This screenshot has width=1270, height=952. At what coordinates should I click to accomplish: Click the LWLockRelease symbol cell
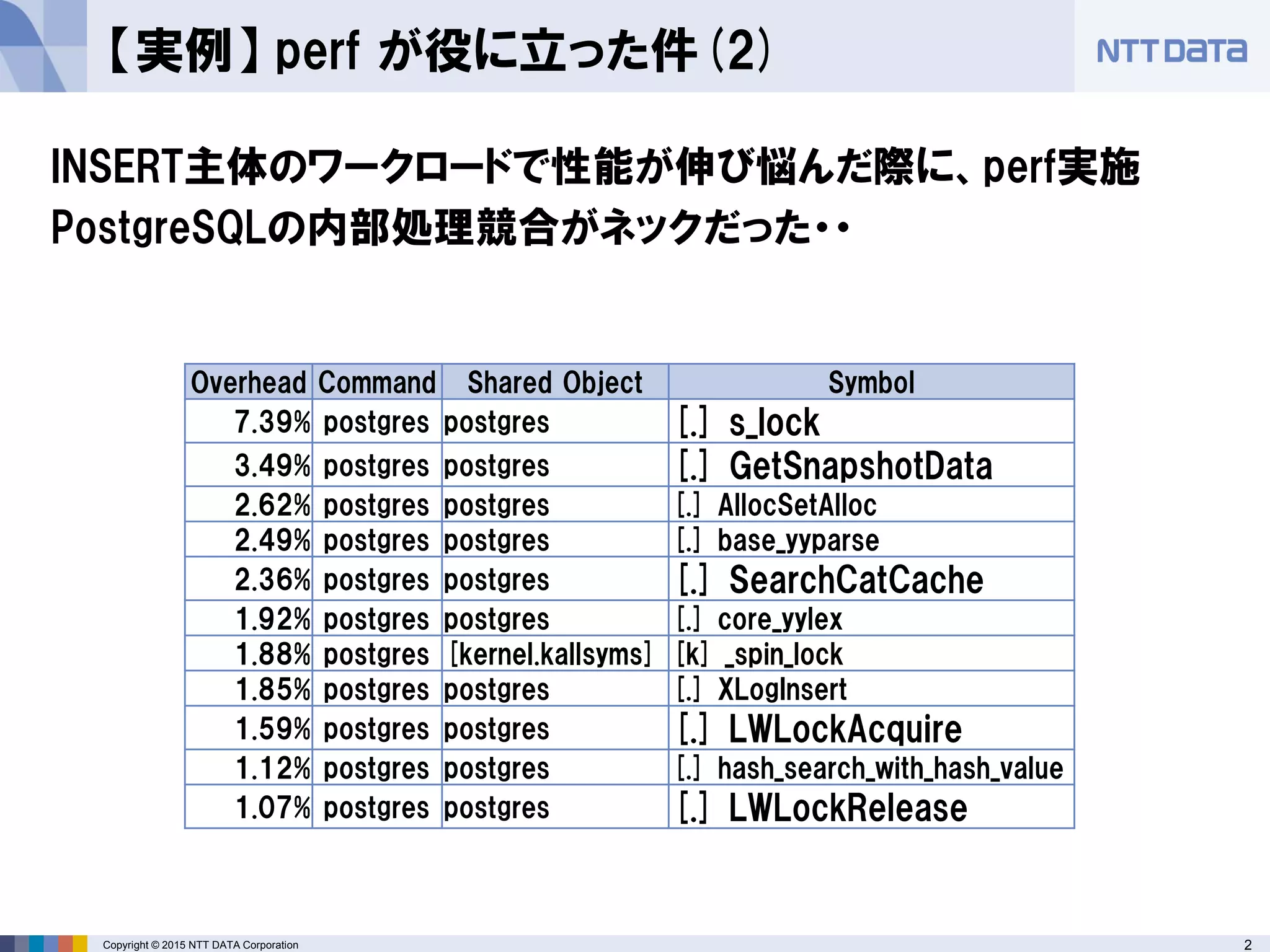871,807
